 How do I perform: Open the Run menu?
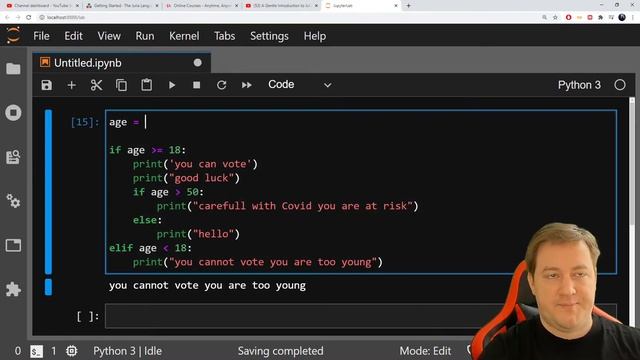tap(145, 36)
